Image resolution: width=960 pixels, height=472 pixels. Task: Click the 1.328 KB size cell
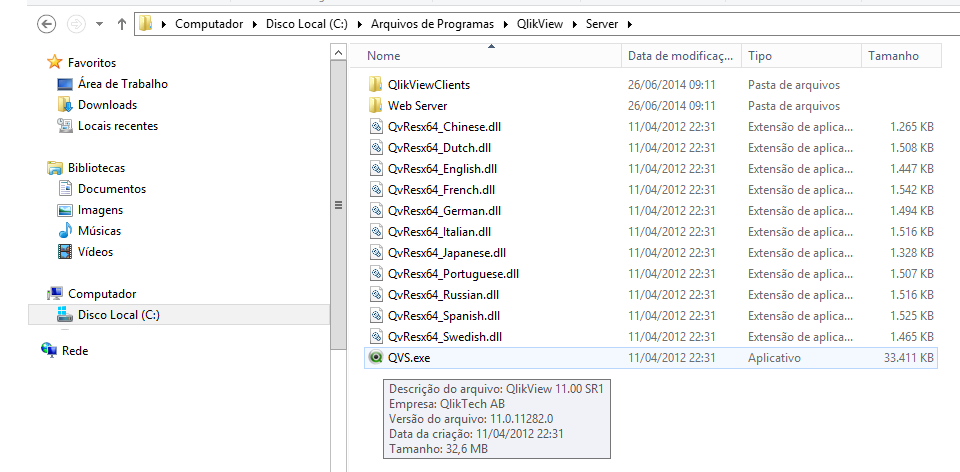click(912, 253)
